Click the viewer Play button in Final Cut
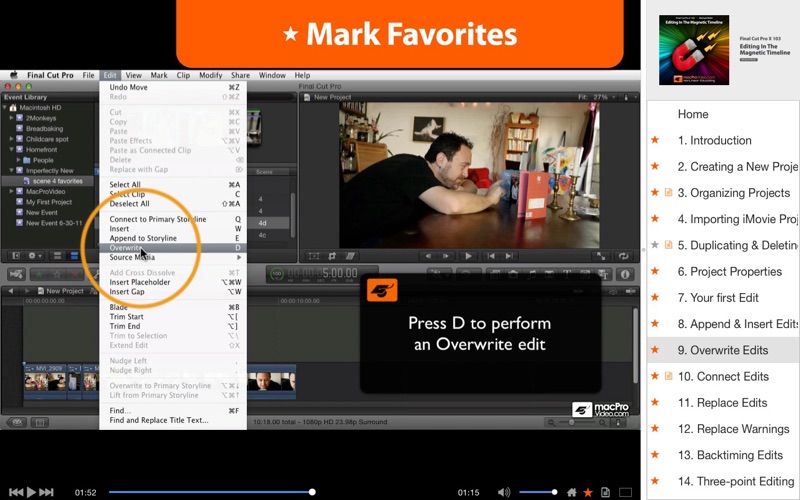This screenshot has width=800, height=500. coord(468,256)
